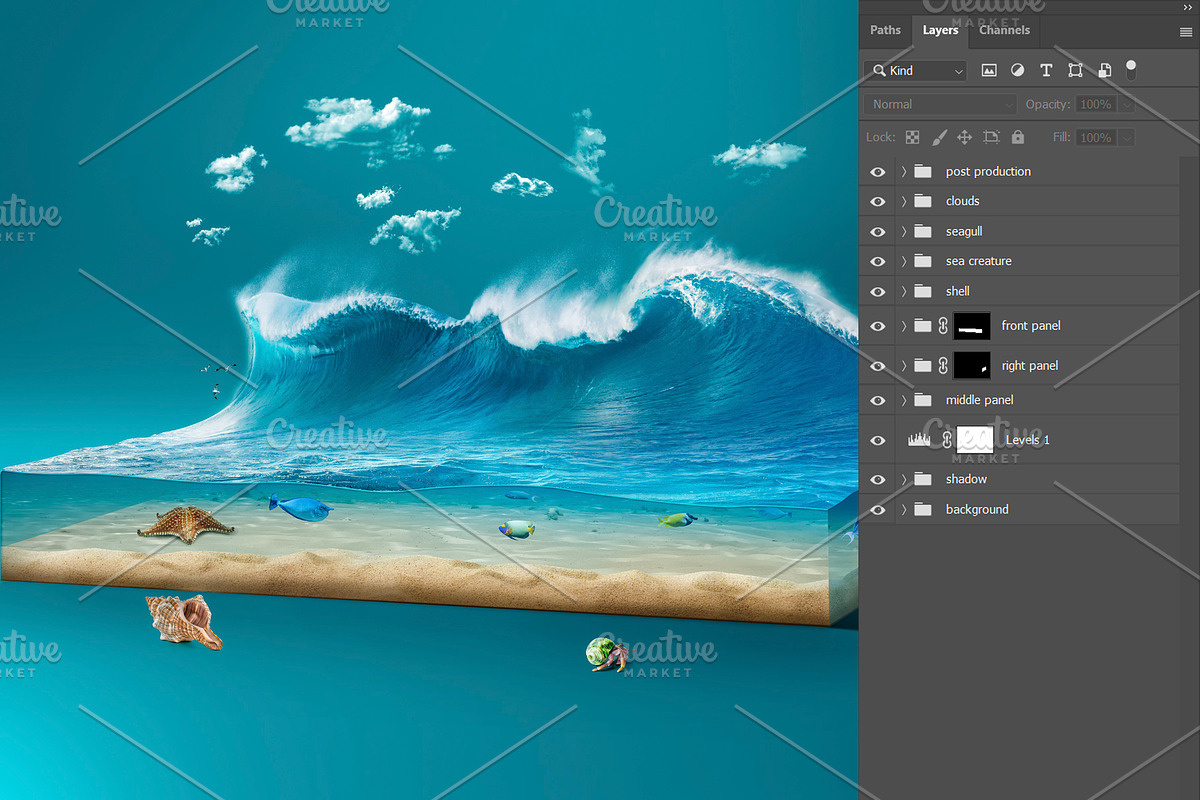Screen dimensions: 1200x800
Task: Toggle shadow group visibility
Action: tap(878, 480)
